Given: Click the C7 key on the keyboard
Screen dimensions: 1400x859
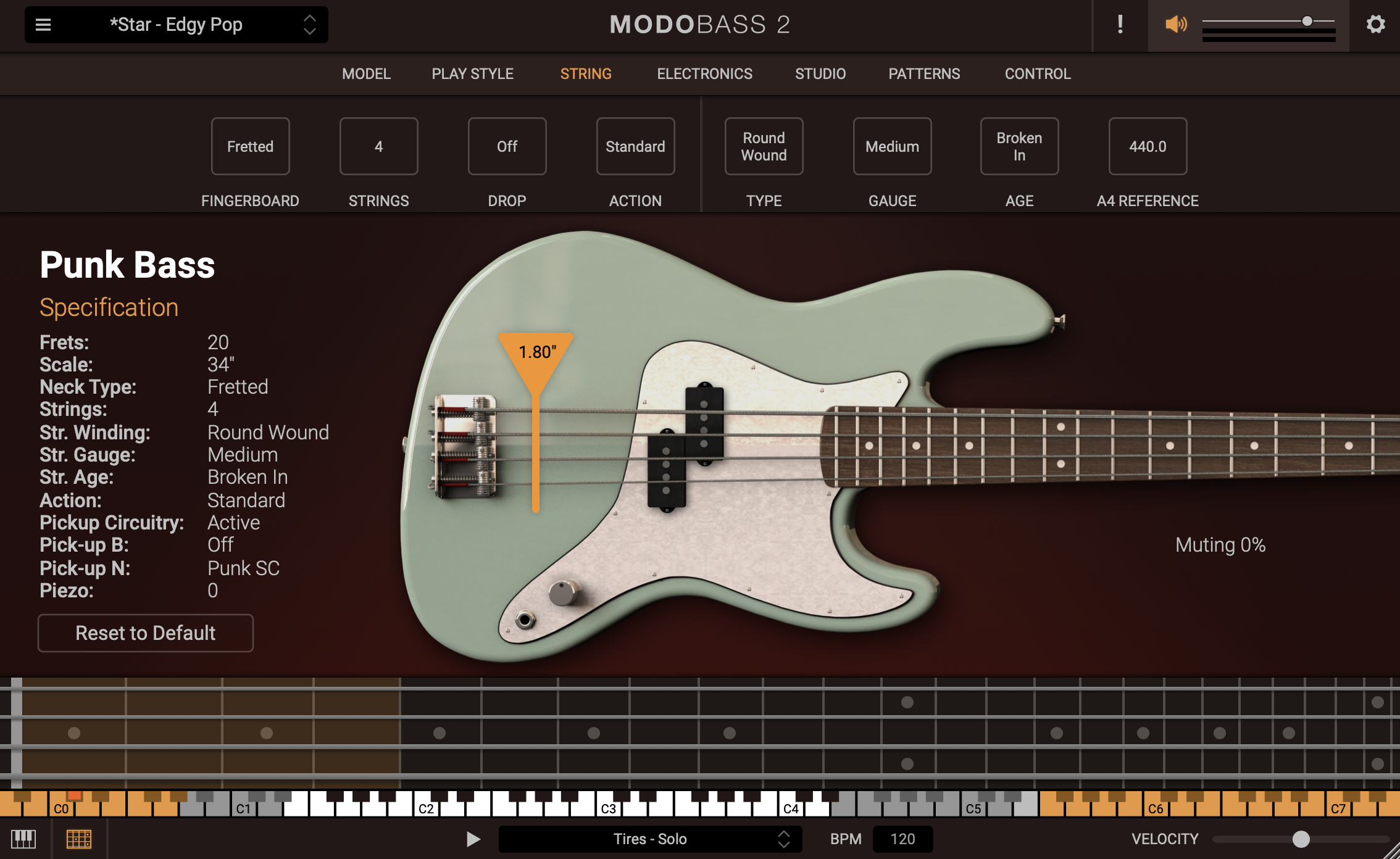Looking at the screenshot, I should tap(1338, 808).
